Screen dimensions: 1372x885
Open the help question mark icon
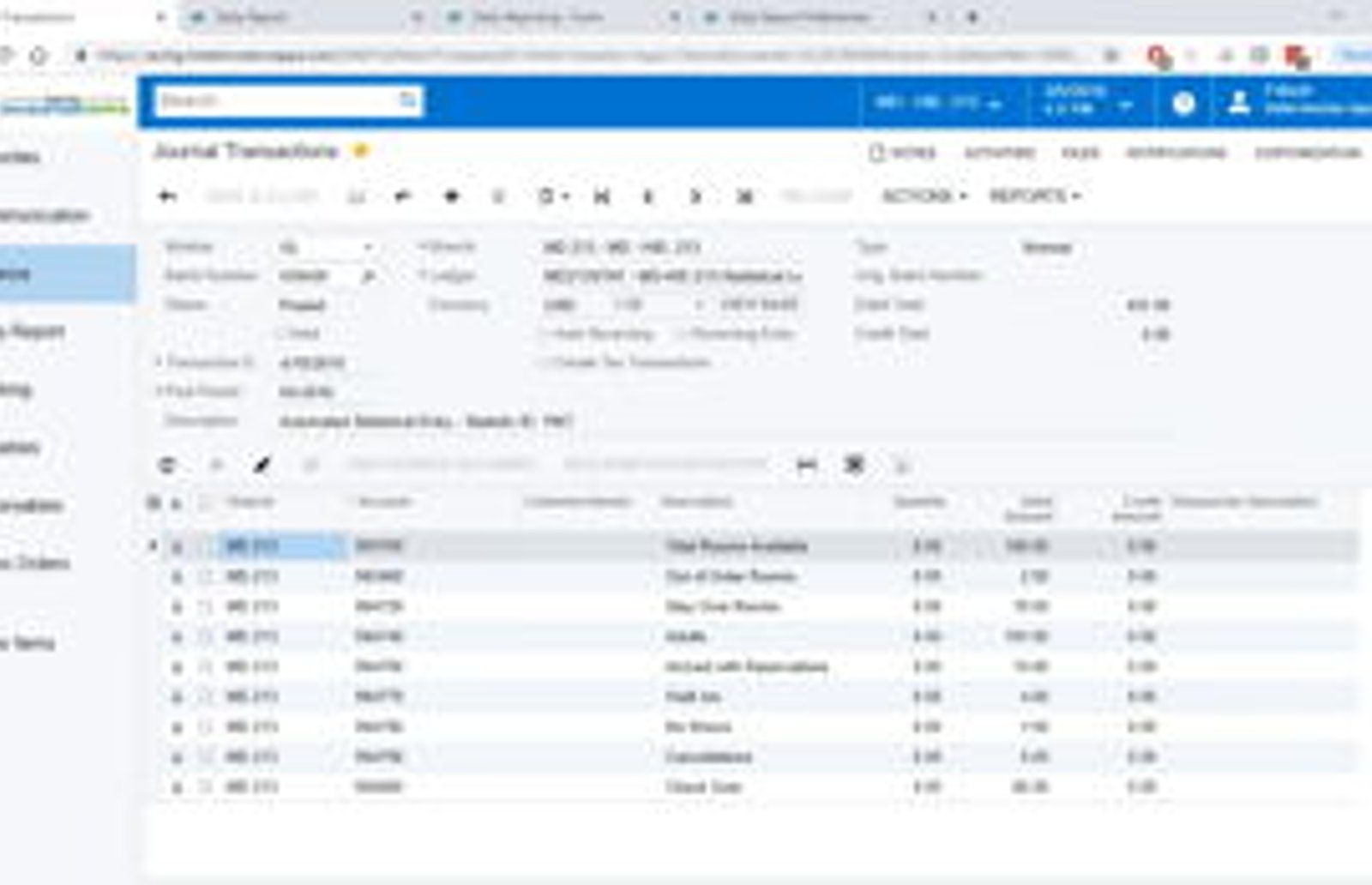(x=1183, y=103)
